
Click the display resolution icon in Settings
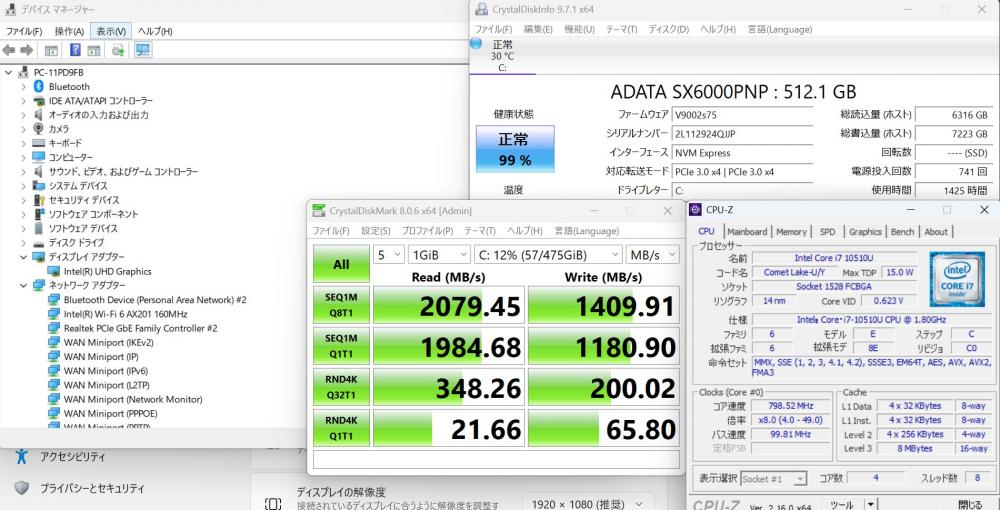pyautogui.click(x=273, y=504)
